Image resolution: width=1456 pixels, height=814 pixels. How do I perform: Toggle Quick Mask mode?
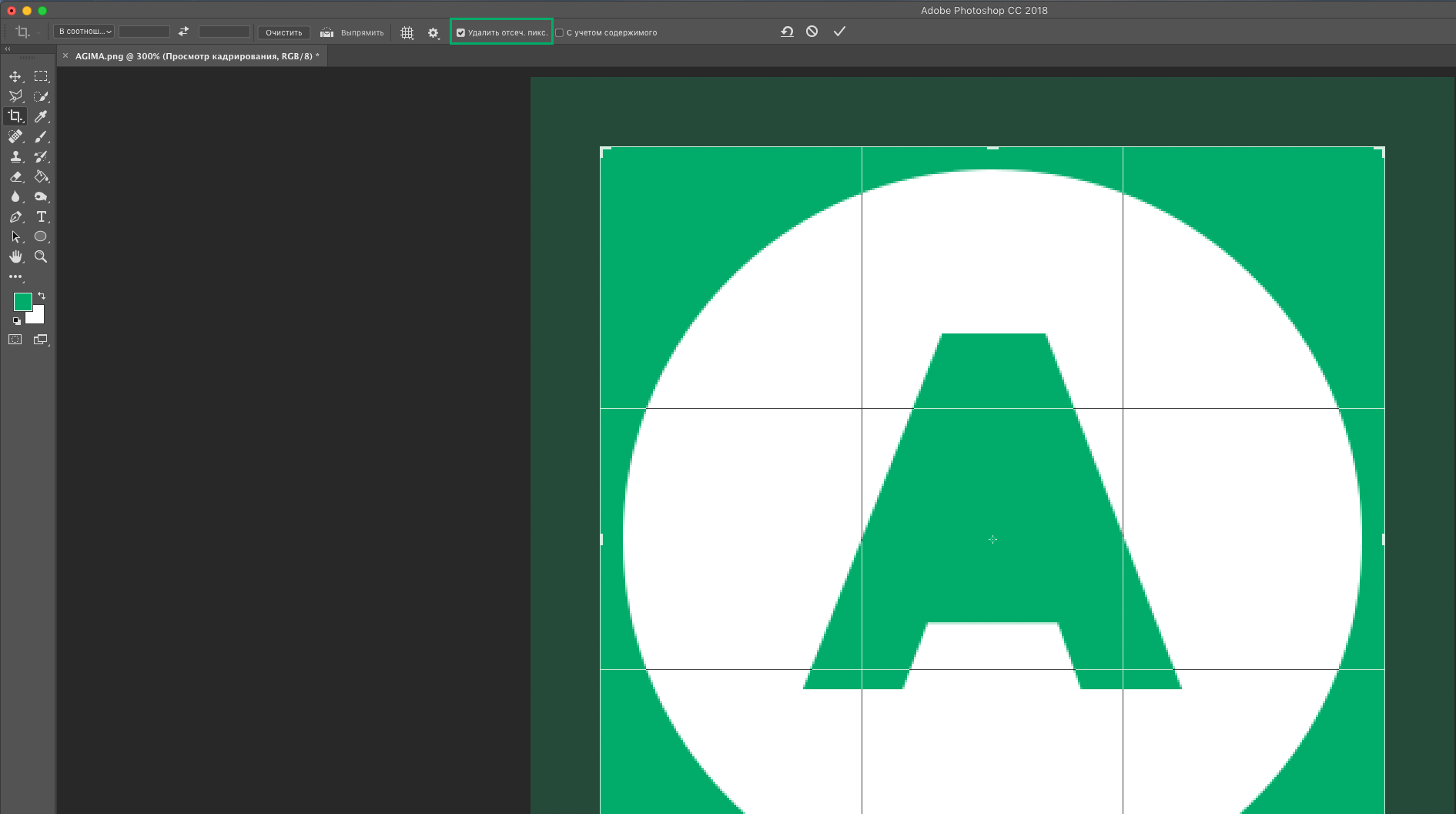[x=15, y=339]
